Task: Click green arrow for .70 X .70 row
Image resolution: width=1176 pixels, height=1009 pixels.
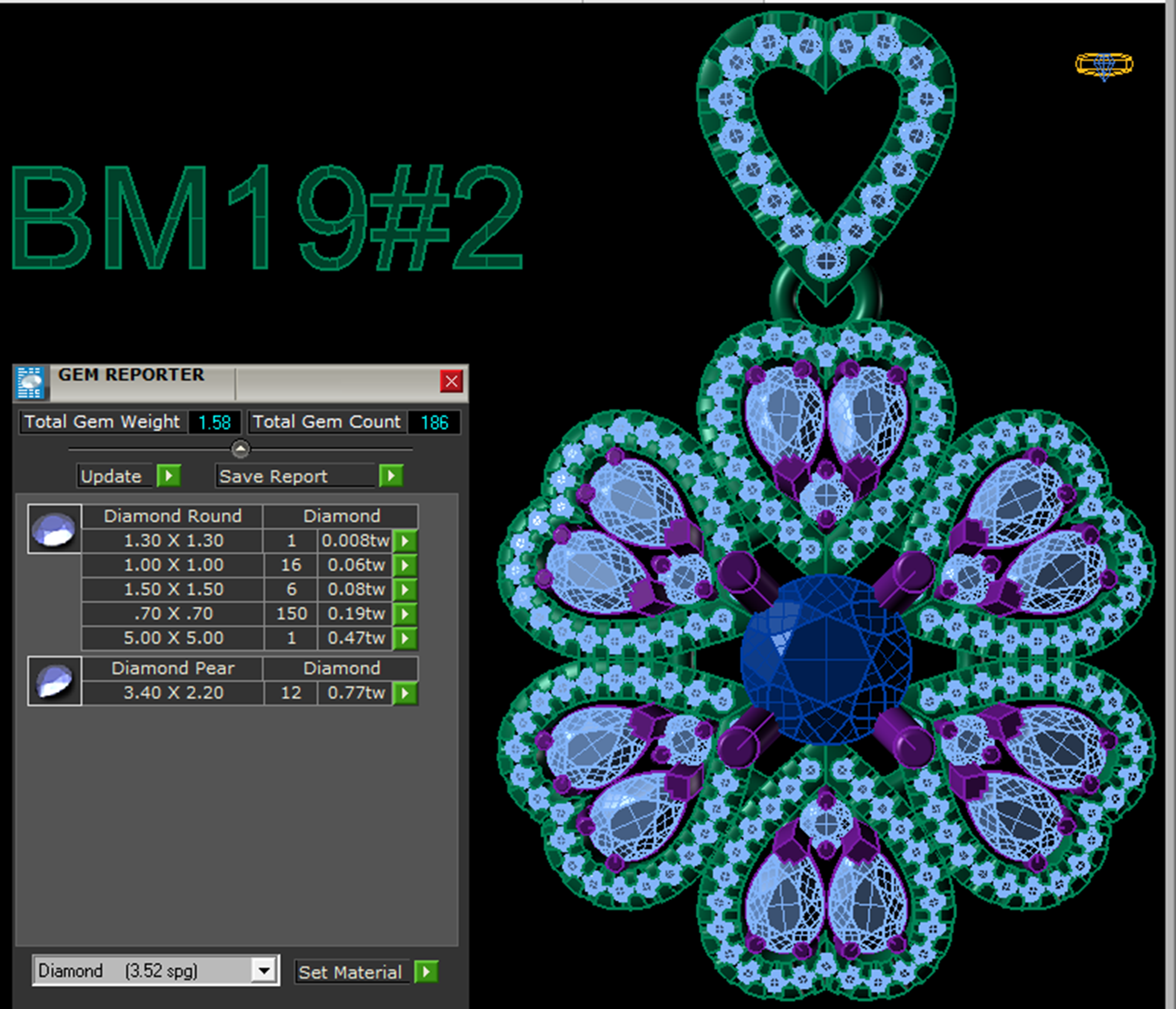Action: [x=405, y=614]
